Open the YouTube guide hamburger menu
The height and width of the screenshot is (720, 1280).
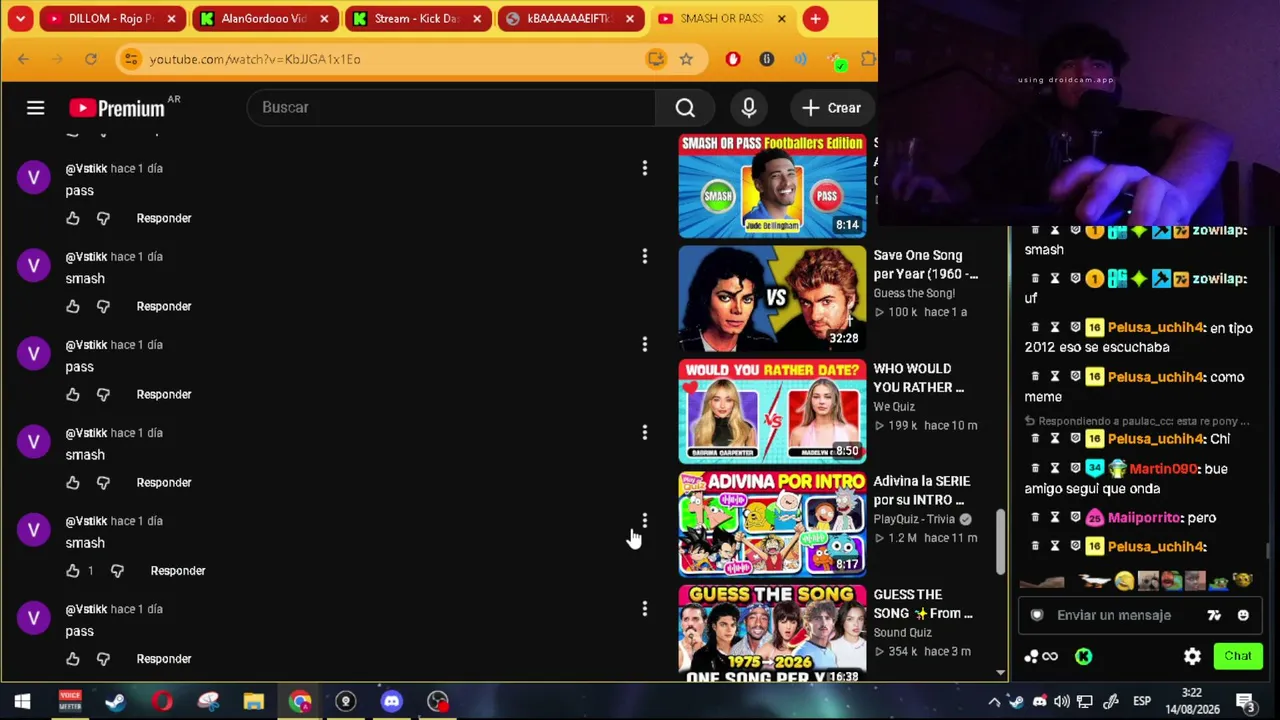[x=35, y=108]
